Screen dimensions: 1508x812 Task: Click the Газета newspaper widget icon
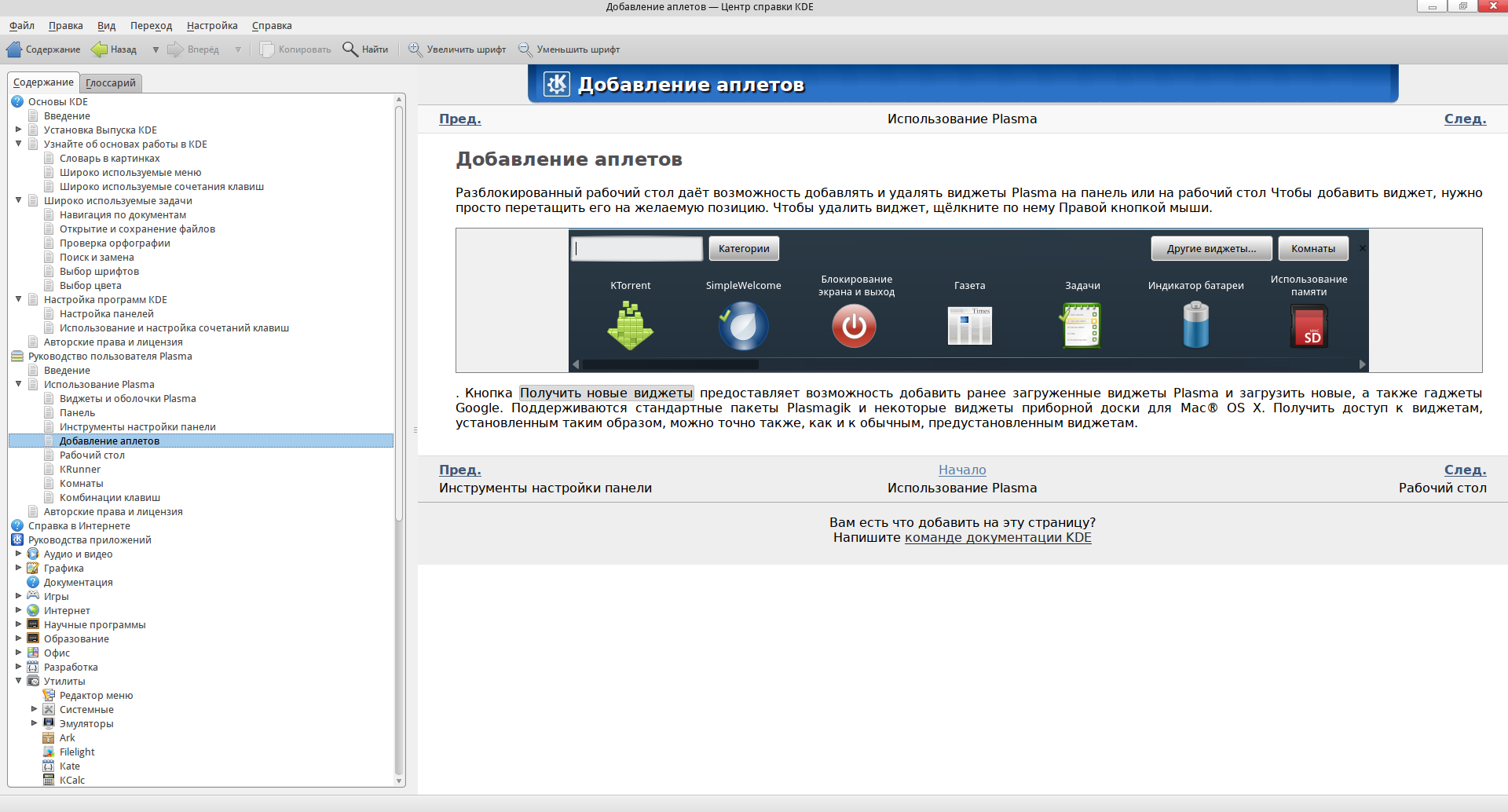click(x=970, y=327)
